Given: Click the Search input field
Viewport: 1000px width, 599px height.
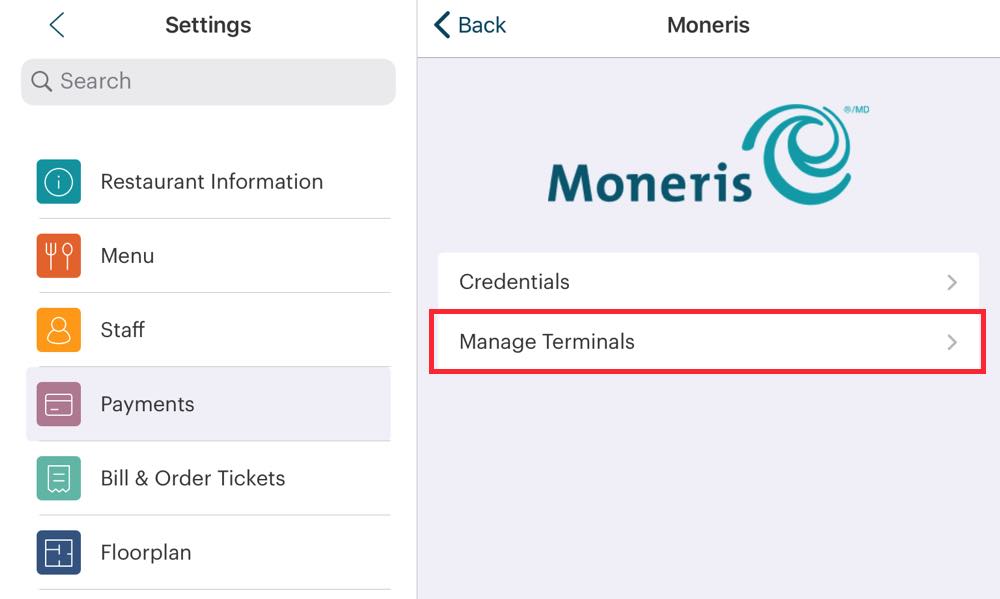Looking at the screenshot, I should [x=207, y=81].
